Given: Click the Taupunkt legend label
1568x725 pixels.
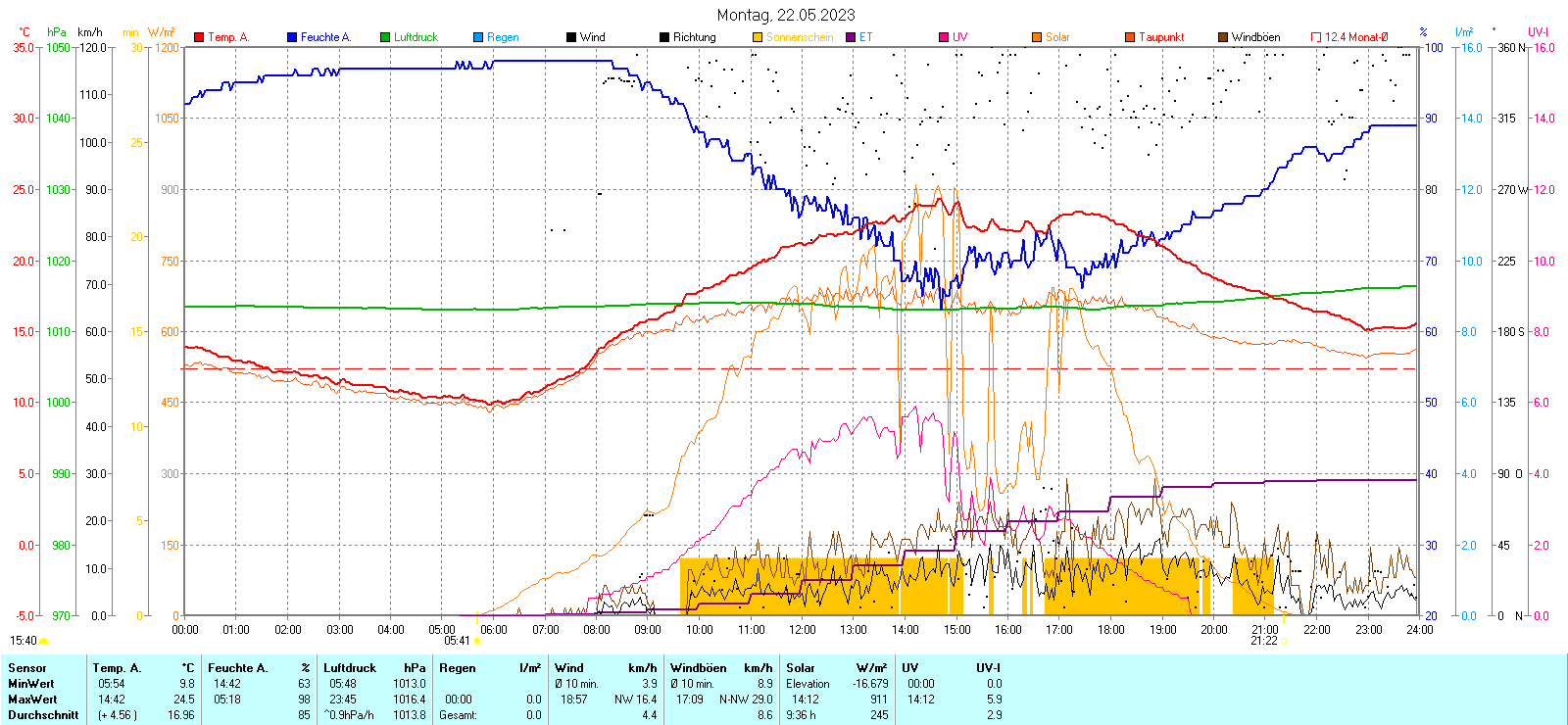Looking at the screenshot, I should 1161,37.
